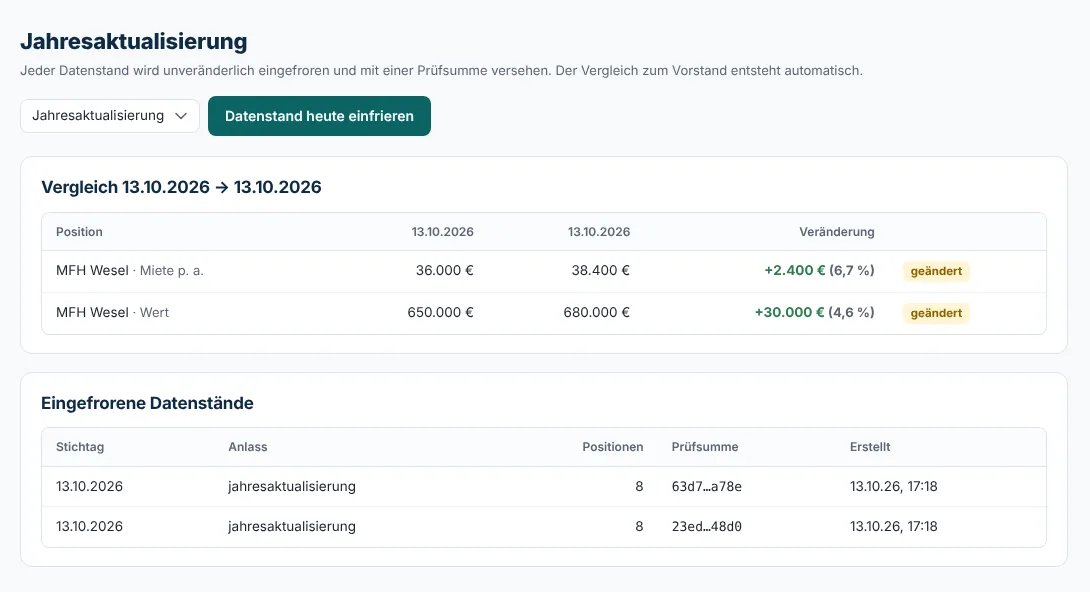Select the Anlass column header

[247, 447]
